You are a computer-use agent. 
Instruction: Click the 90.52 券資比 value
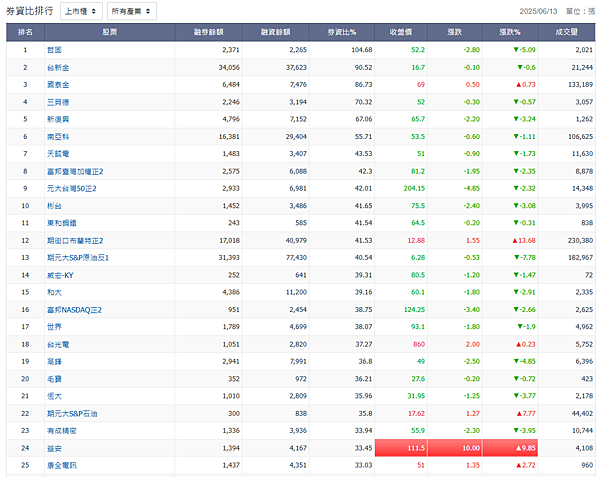pyautogui.click(x=364, y=67)
